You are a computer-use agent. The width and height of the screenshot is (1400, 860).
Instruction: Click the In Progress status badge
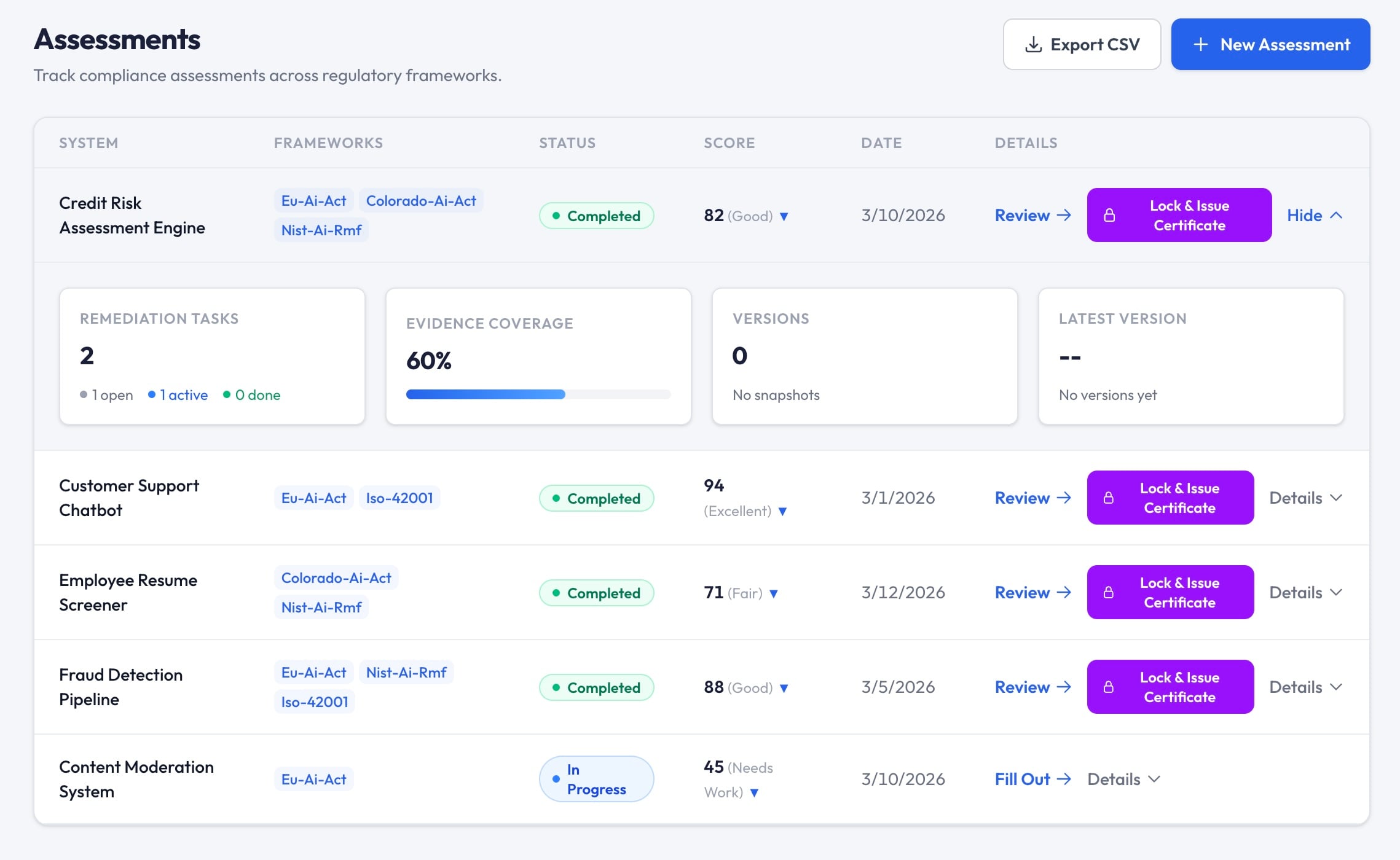coord(596,780)
